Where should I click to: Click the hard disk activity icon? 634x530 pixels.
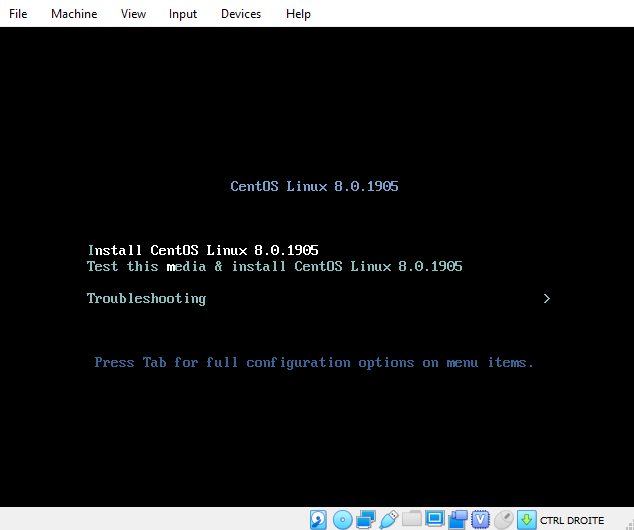[319, 519]
